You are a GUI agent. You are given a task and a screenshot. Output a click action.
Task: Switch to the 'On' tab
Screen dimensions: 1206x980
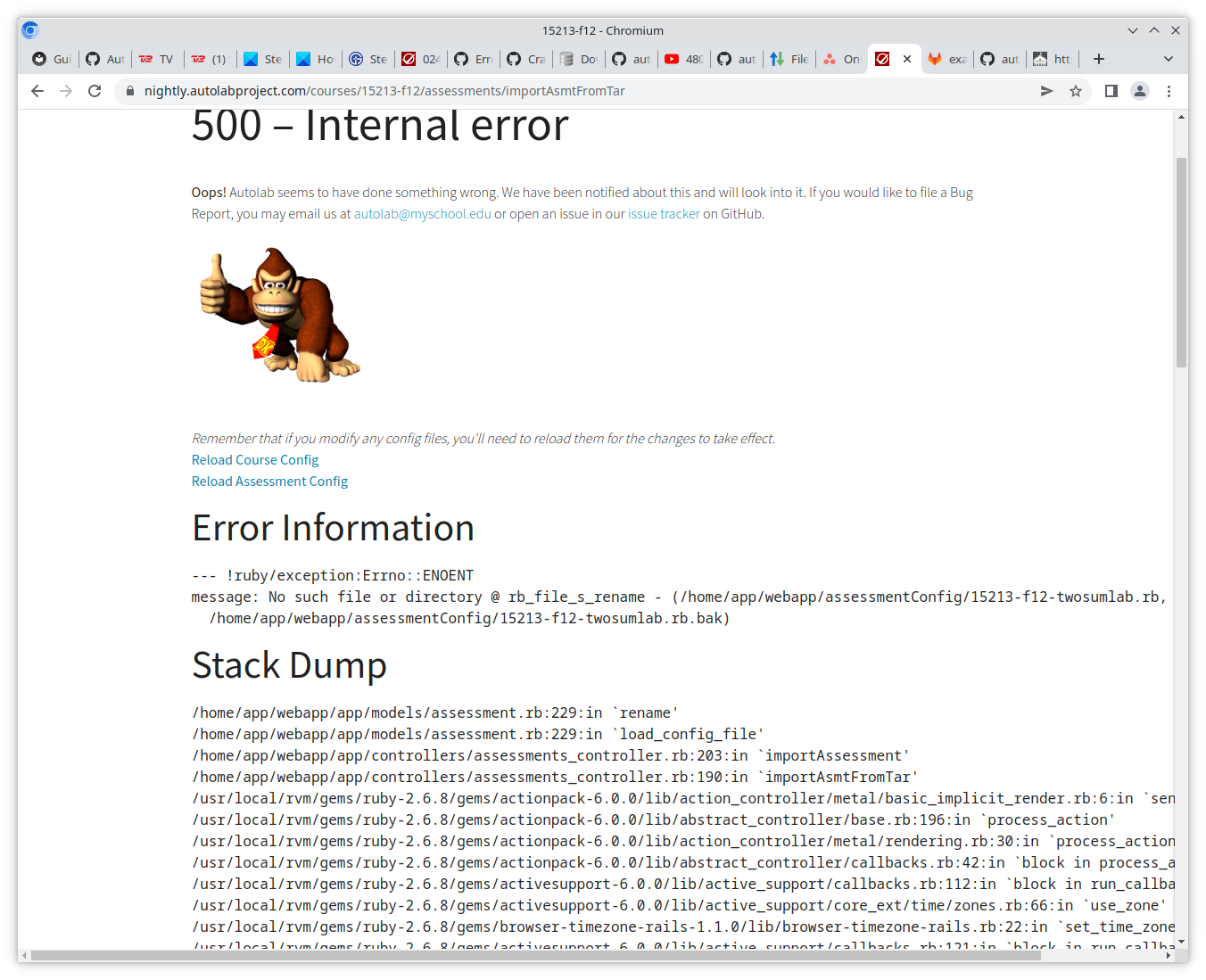(841, 59)
